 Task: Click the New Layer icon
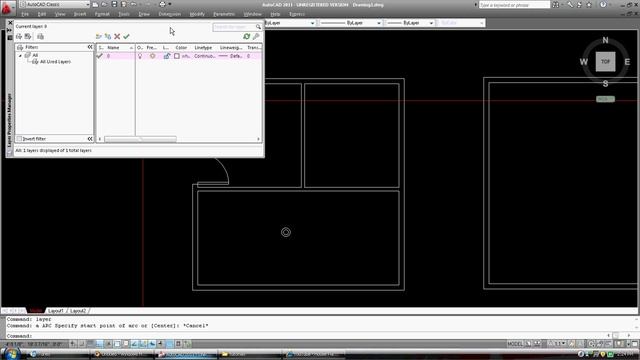98,36
